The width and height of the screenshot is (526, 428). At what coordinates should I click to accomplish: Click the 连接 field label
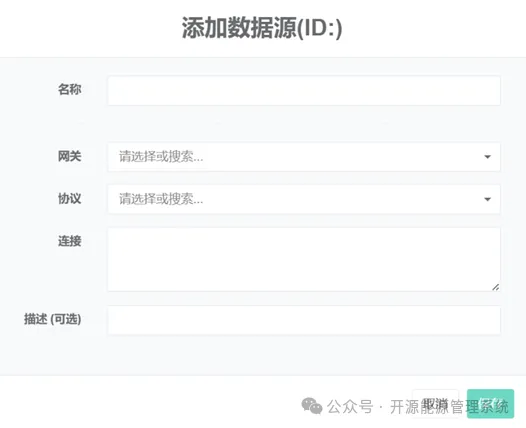click(69, 241)
